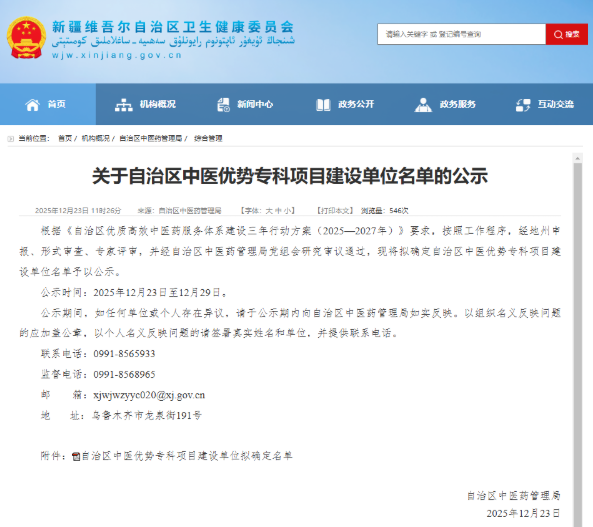Click the 政务公开 open book icon
The width and height of the screenshot is (593, 527).
[323, 105]
